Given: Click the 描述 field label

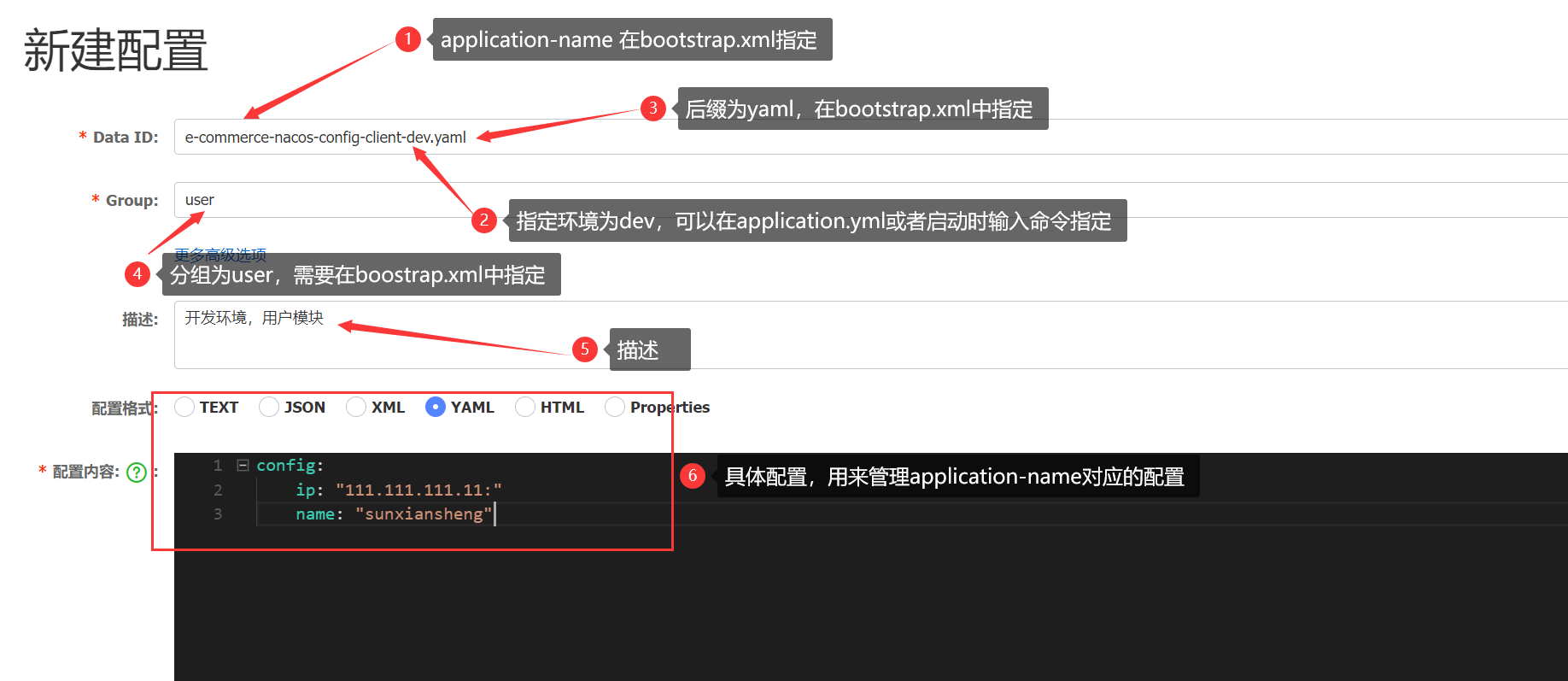Looking at the screenshot, I should click(140, 320).
